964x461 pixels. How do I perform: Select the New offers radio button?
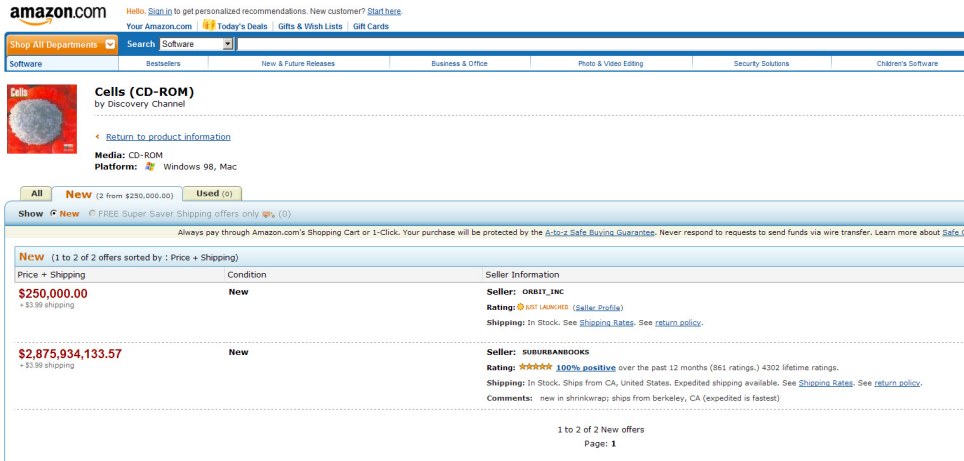tap(53, 214)
